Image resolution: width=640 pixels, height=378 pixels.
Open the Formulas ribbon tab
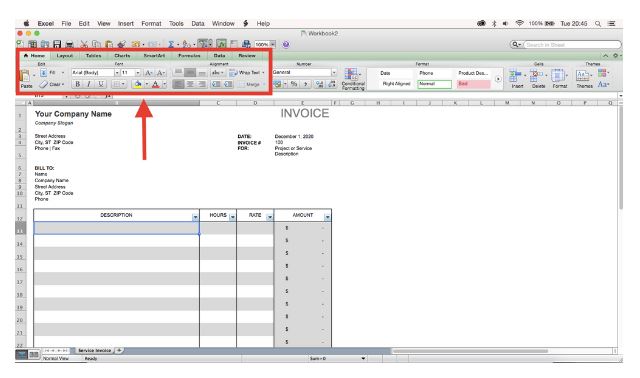189,56
